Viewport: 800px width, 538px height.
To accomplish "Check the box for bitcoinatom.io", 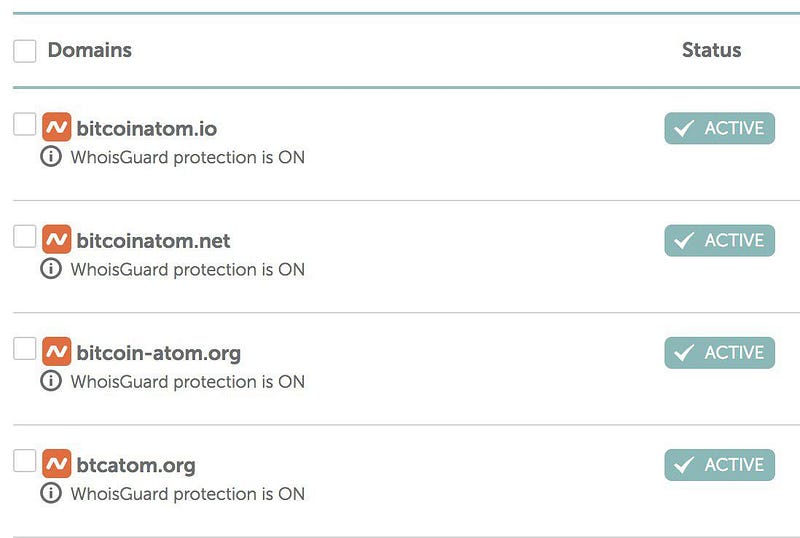I will [x=24, y=124].
